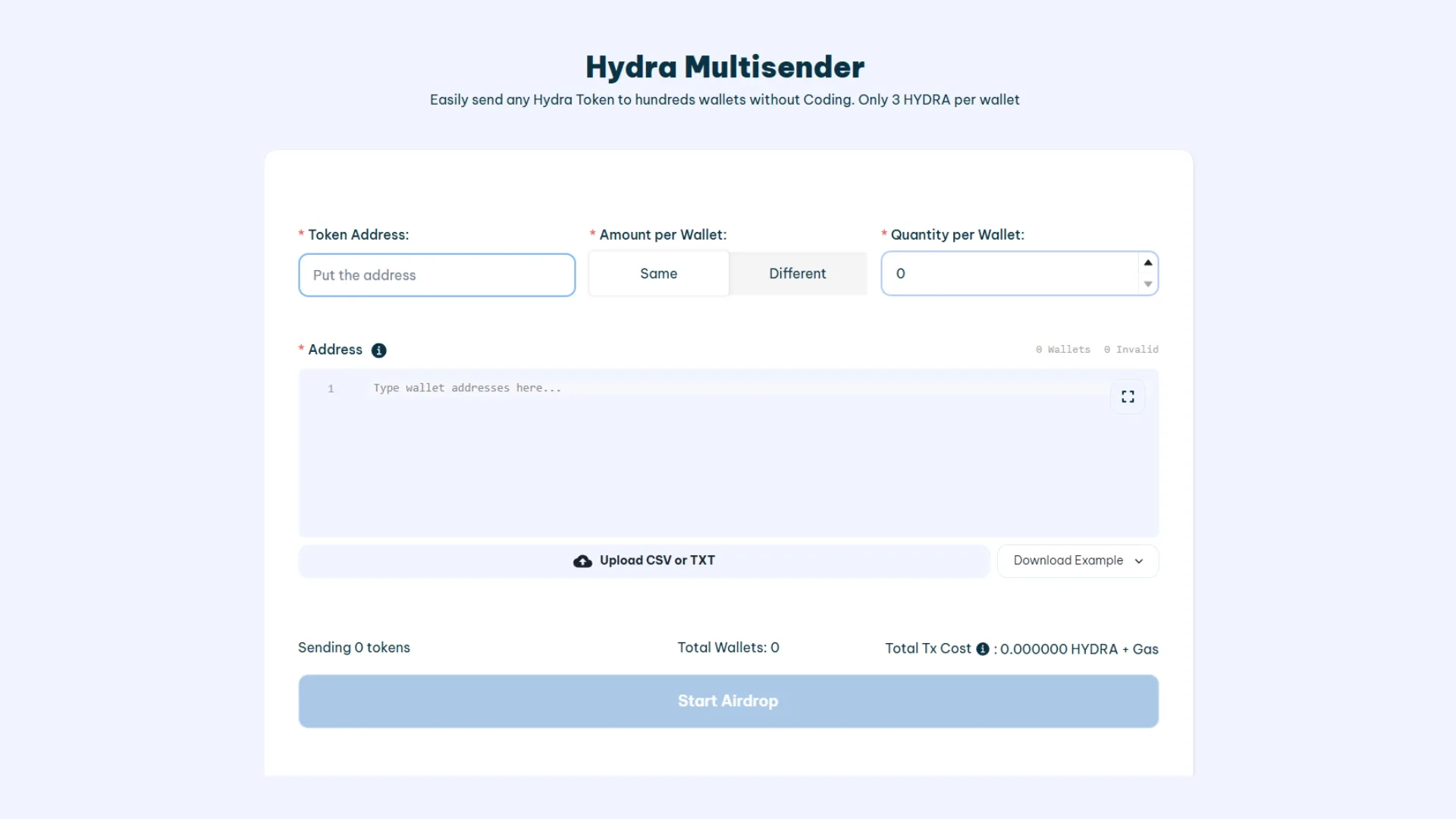Increase Quantity per Wallet with up arrow
This screenshot has width=1456, height=819.
(x=1148, y=262)
